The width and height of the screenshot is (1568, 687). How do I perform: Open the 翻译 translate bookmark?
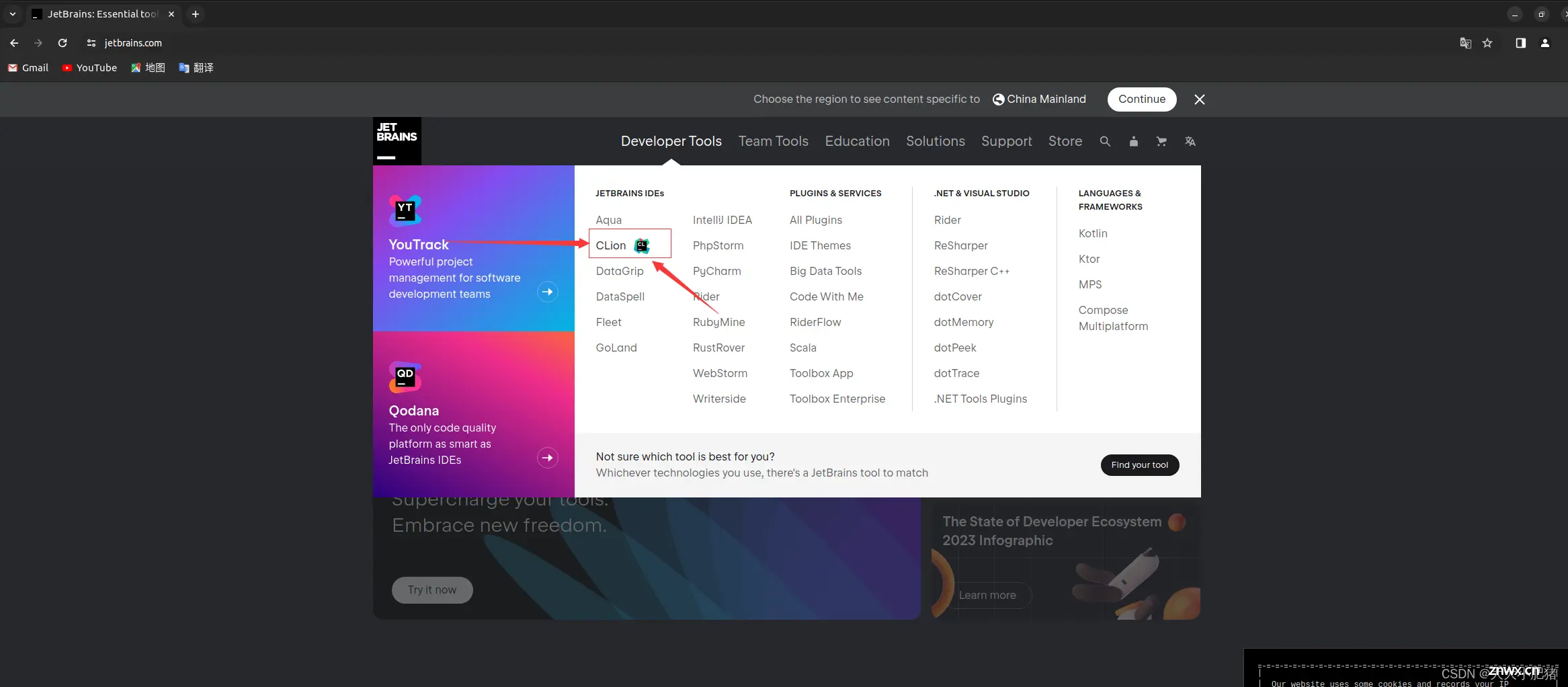click(196, 68)
